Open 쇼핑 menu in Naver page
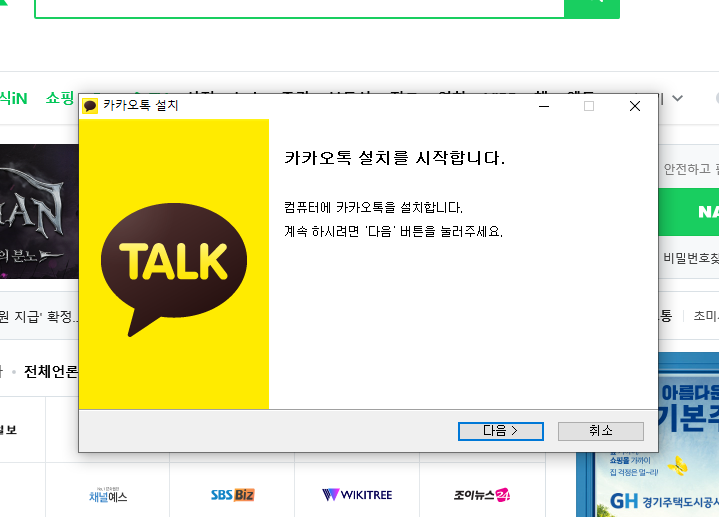The image size is (719, 517). 60,98
